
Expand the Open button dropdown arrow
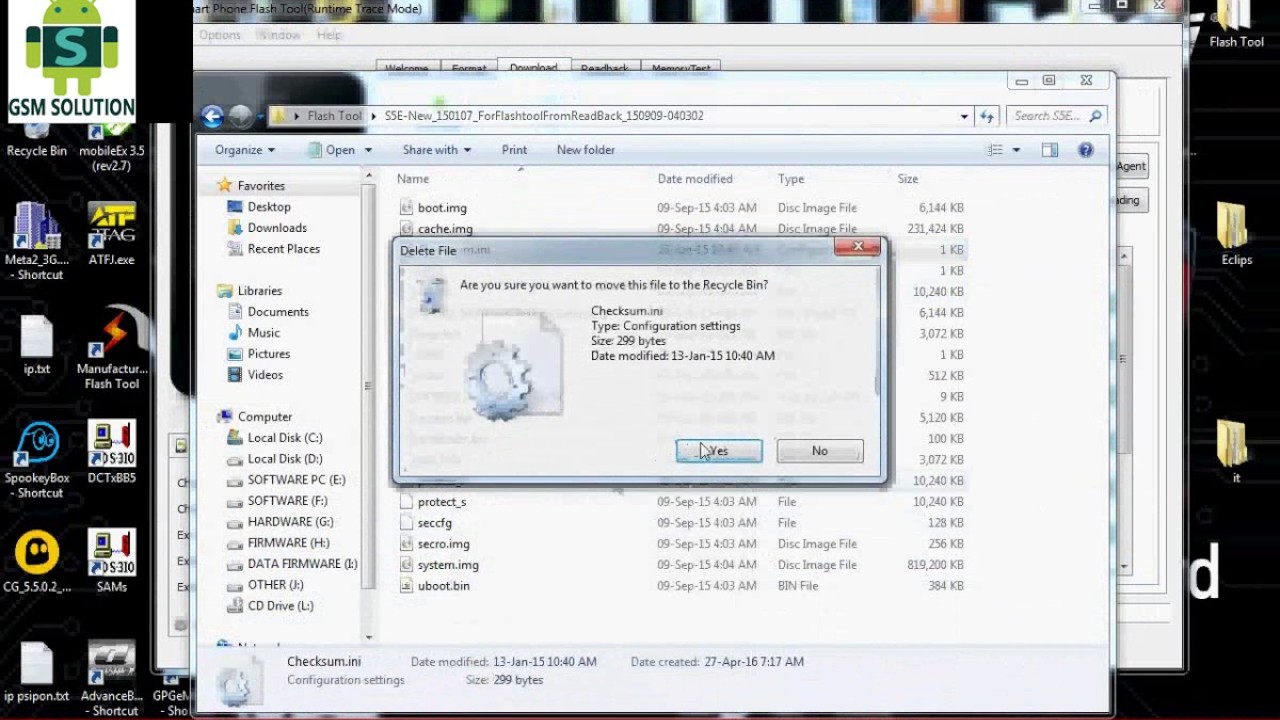point(368,150)
